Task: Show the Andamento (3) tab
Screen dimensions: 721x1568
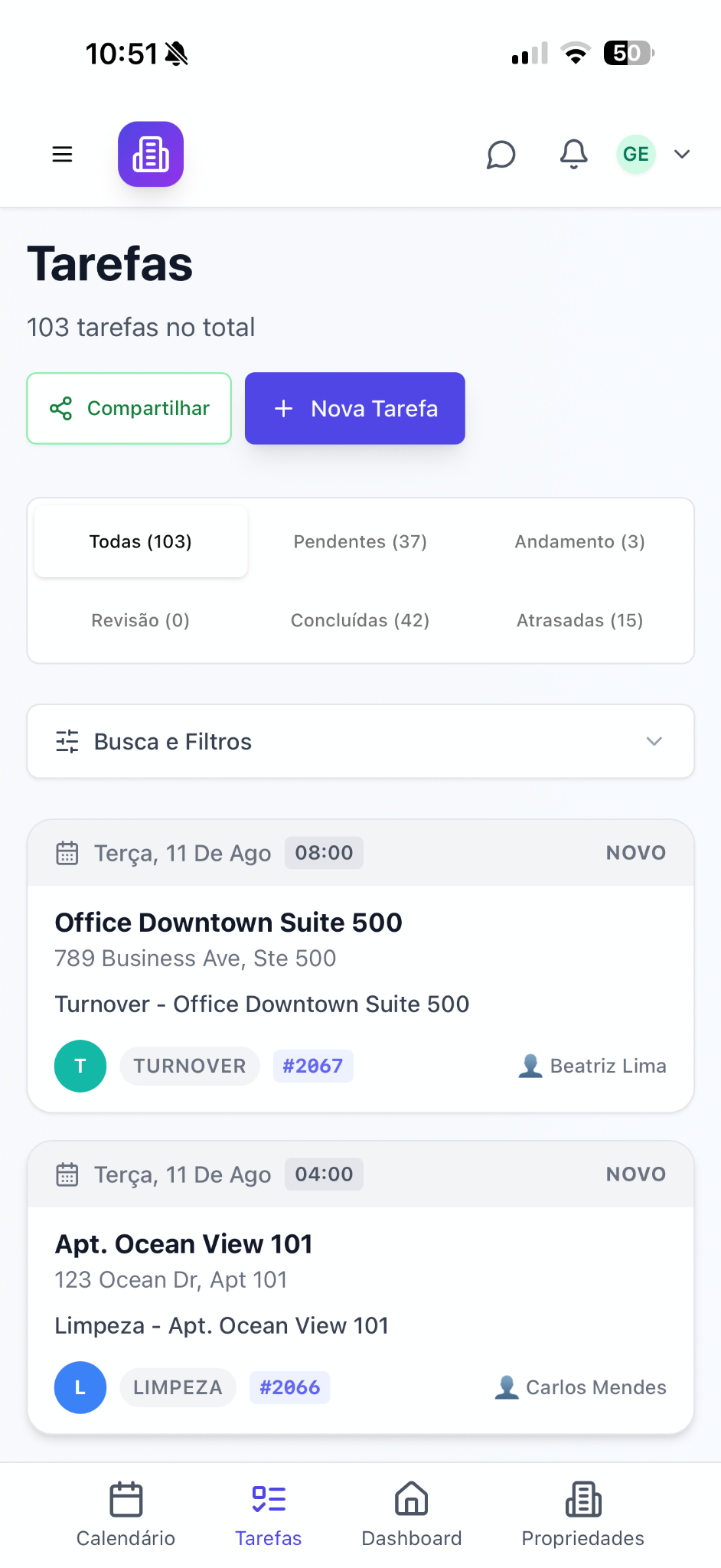Action: 580,541
